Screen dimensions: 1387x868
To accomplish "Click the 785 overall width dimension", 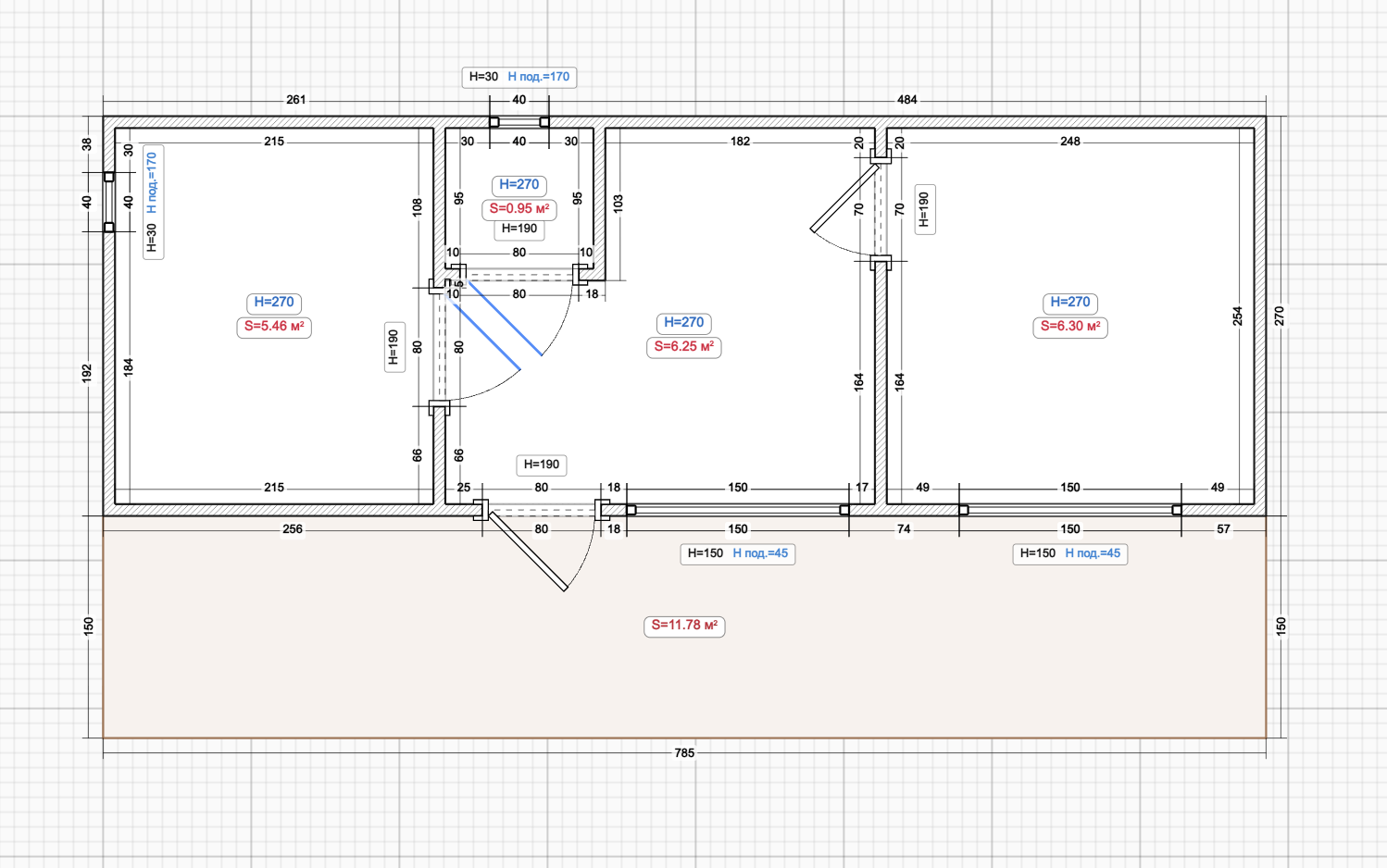I will 684,753.
